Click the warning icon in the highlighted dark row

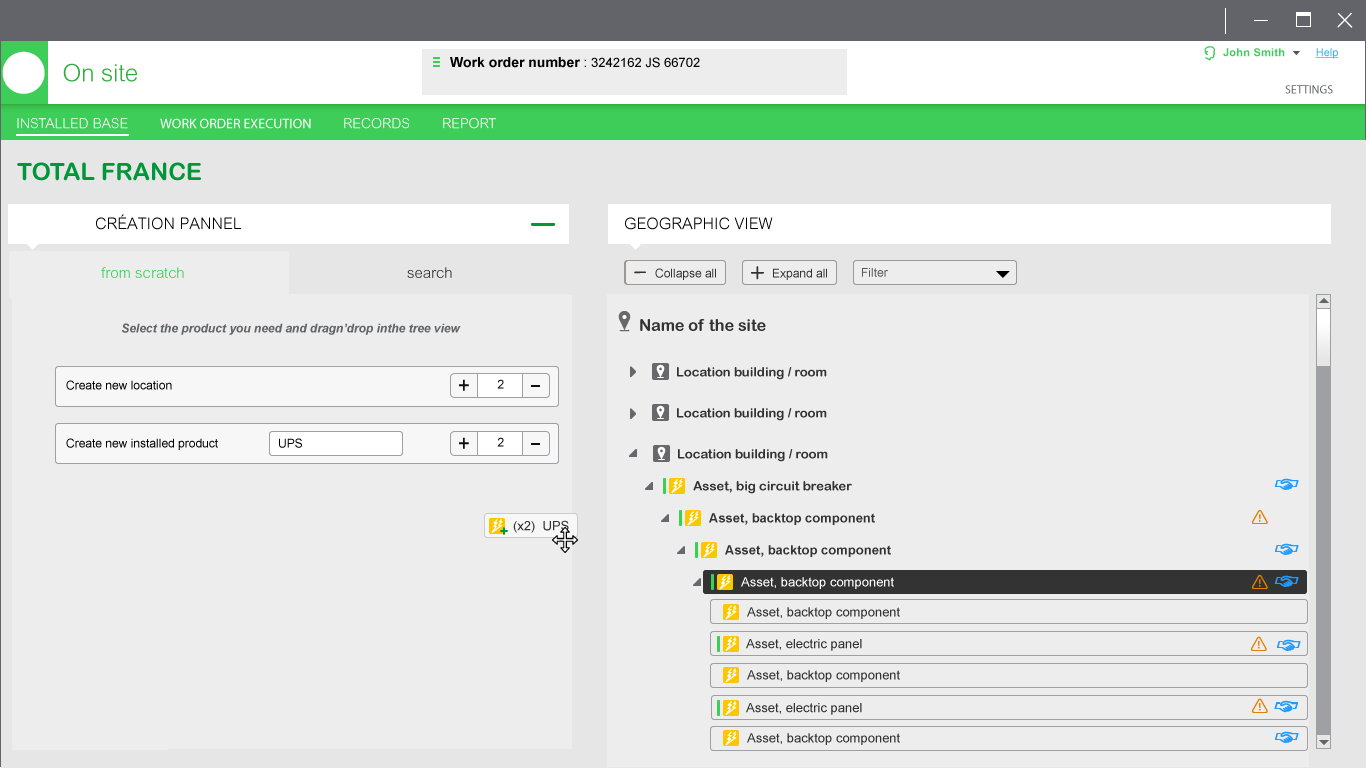point(1260,582)
